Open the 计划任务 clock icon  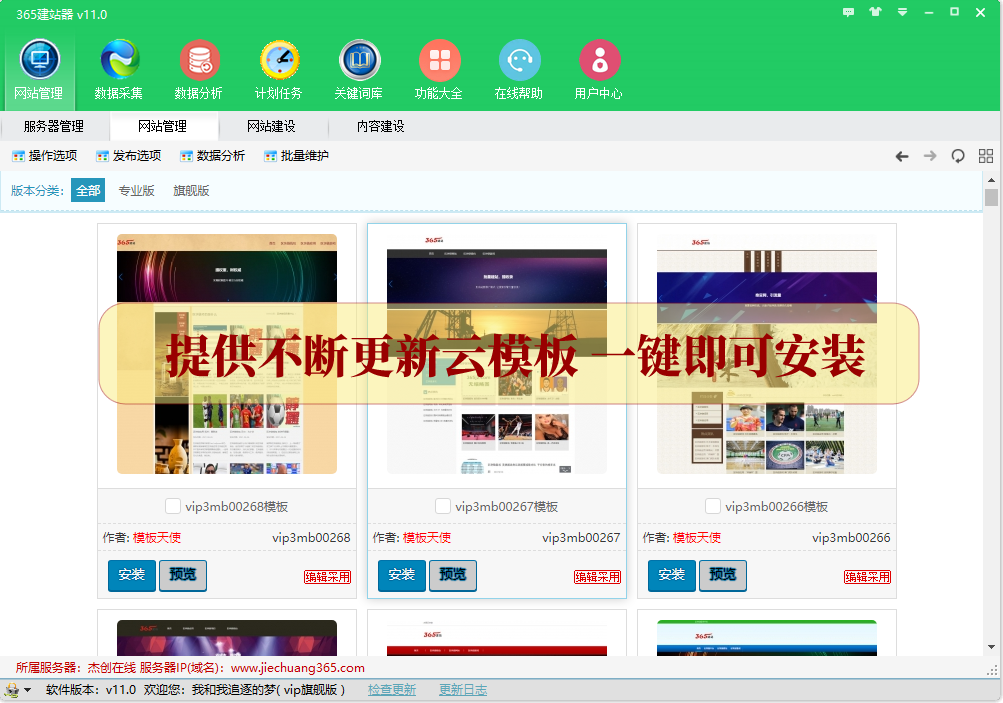(280, 60)
